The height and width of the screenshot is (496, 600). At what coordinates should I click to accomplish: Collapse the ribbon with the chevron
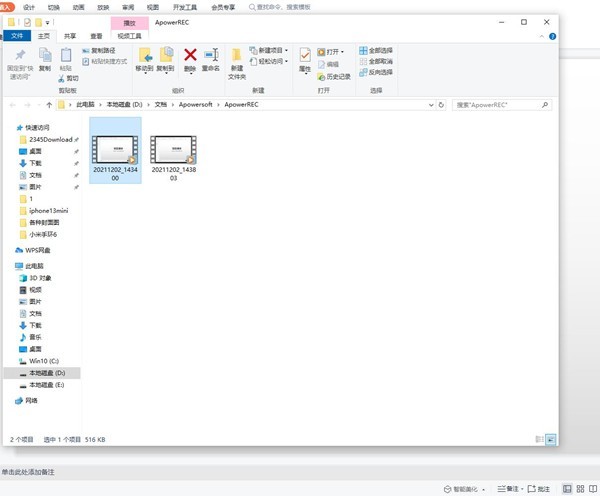(542, 36)
